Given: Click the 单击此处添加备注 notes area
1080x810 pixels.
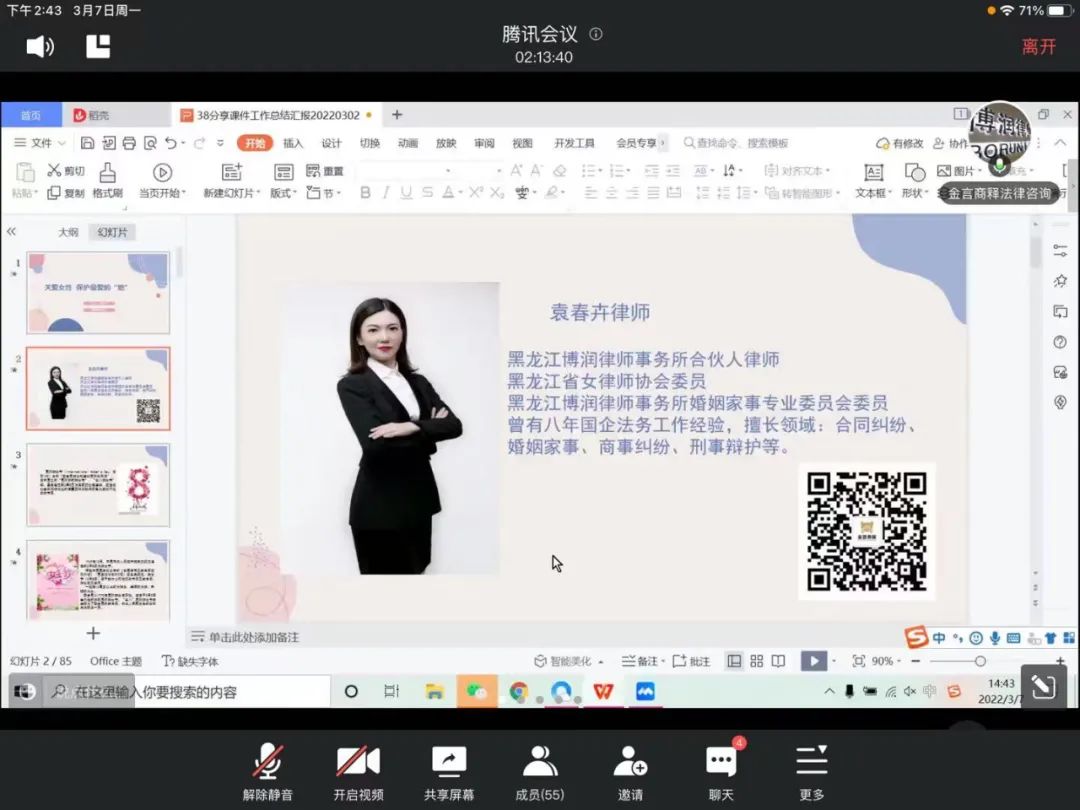Looking at the screenshot, I should click(254, 637).
